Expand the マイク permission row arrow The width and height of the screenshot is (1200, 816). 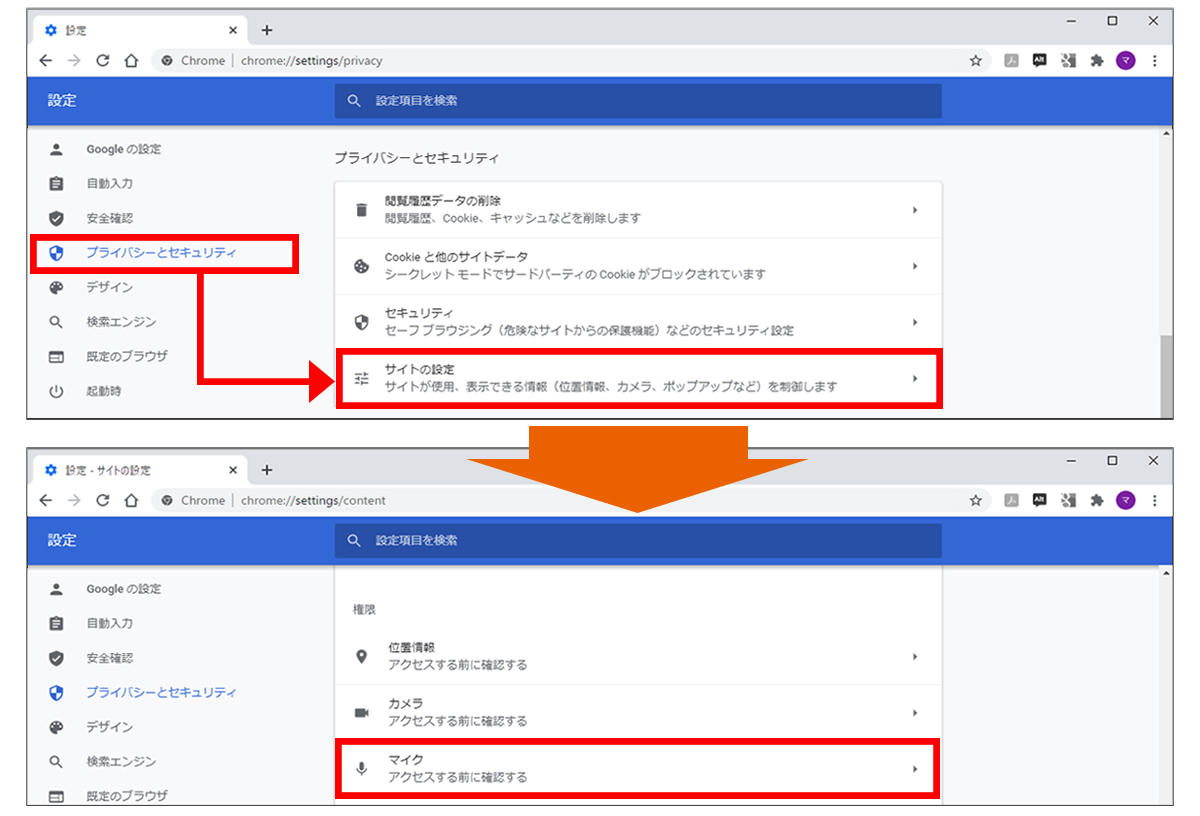click(914, 769)
